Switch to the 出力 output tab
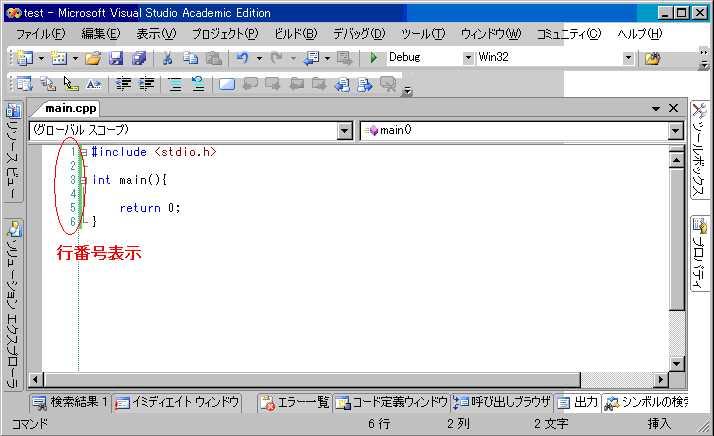714x436 pixels. pos(577,402)
